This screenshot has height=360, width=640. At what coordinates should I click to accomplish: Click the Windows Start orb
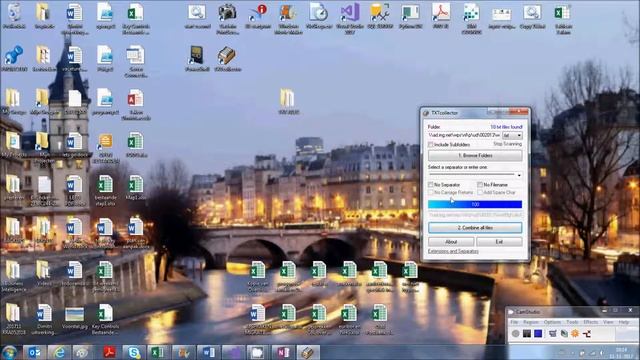coord(10,352)
